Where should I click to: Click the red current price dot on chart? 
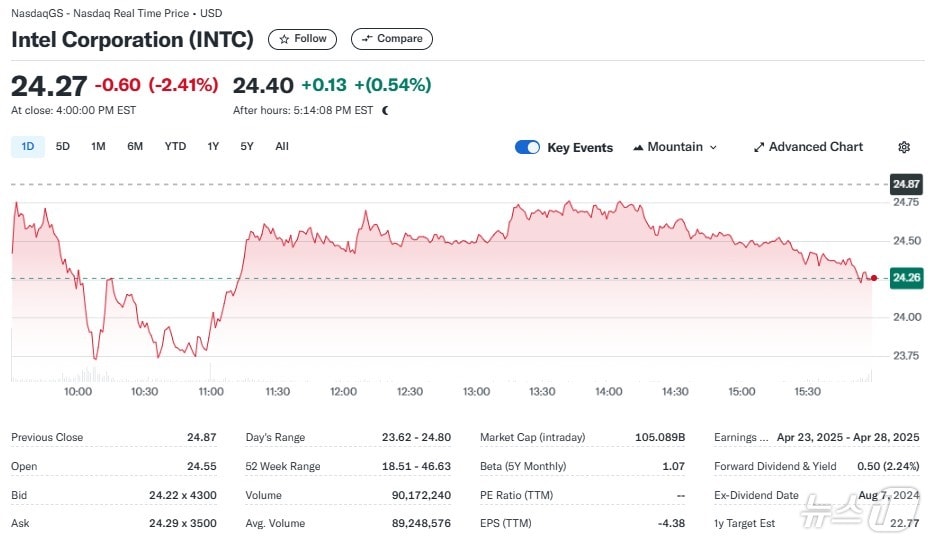[875, 278]
